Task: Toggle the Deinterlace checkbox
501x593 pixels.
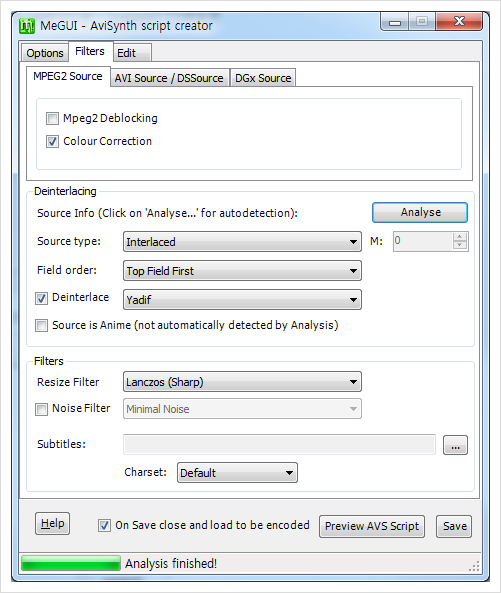Action: click(x=41, y=298)
